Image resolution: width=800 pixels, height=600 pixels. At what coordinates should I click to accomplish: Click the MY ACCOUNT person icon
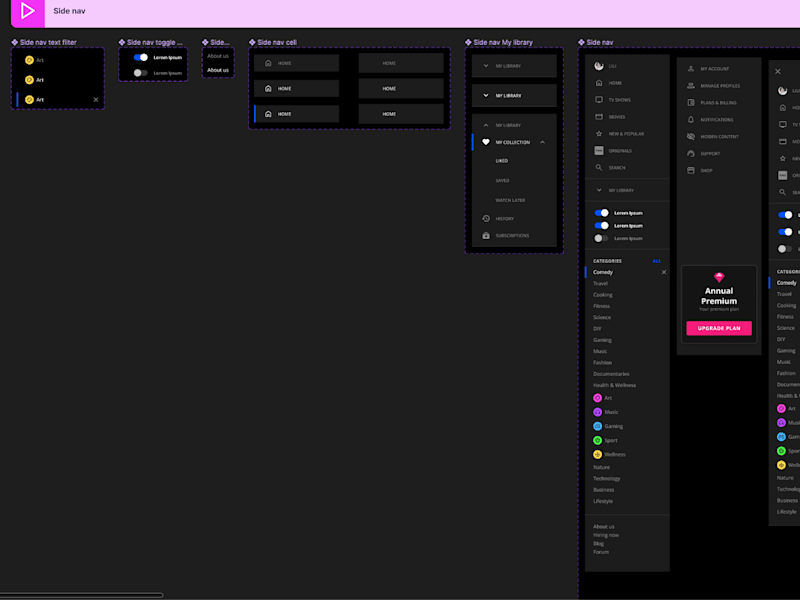pos(691,68)
